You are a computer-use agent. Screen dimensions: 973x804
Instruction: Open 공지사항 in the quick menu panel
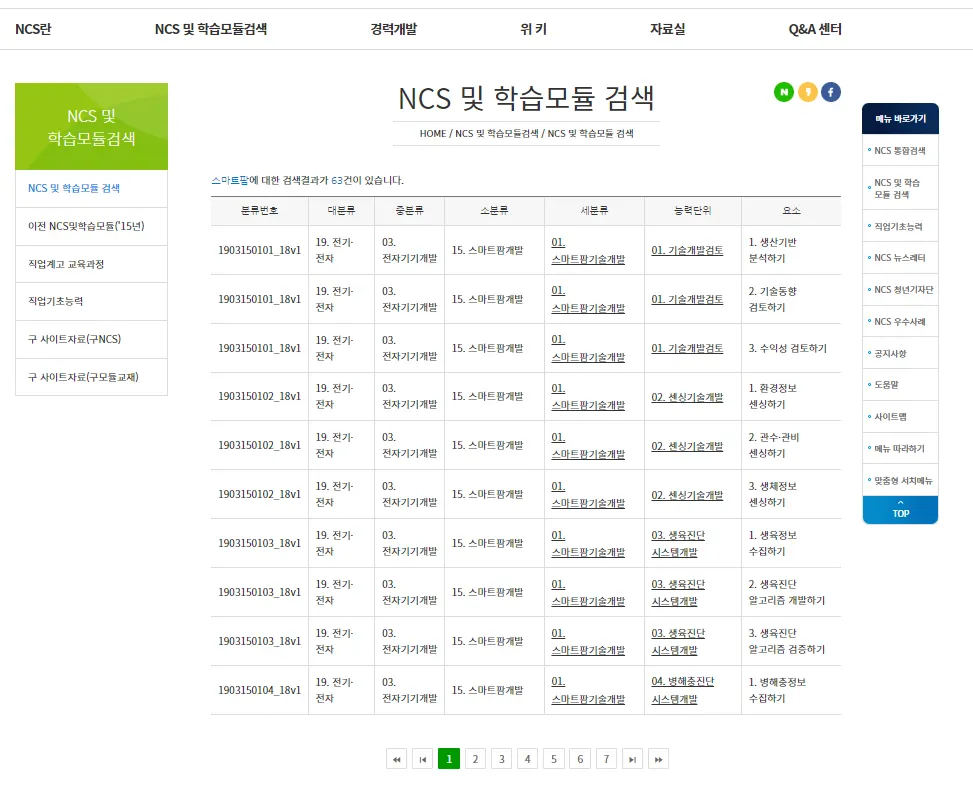pyautogui.click(x=889, y=353)
